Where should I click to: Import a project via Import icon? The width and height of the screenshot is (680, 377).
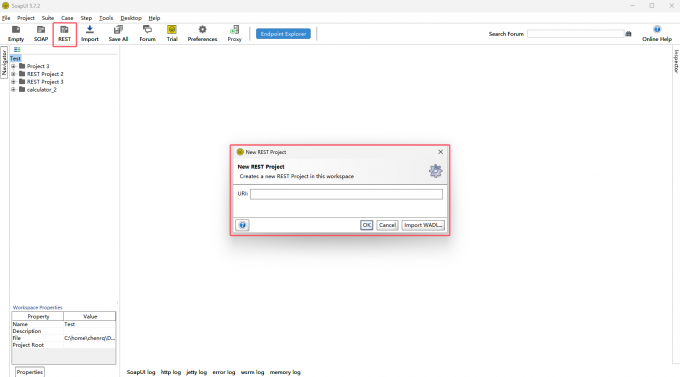[x=90, y=33]
